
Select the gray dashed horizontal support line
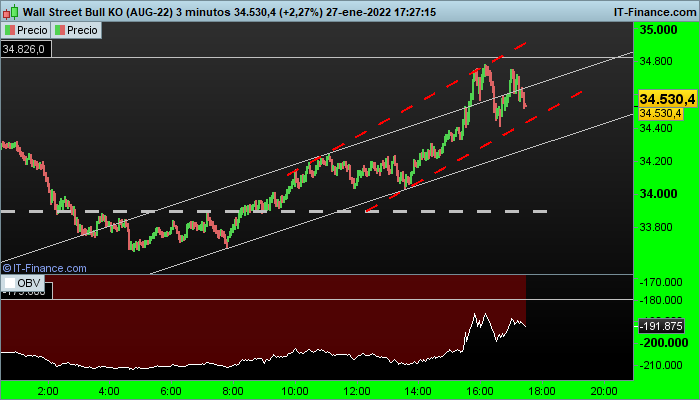(274, 211)
